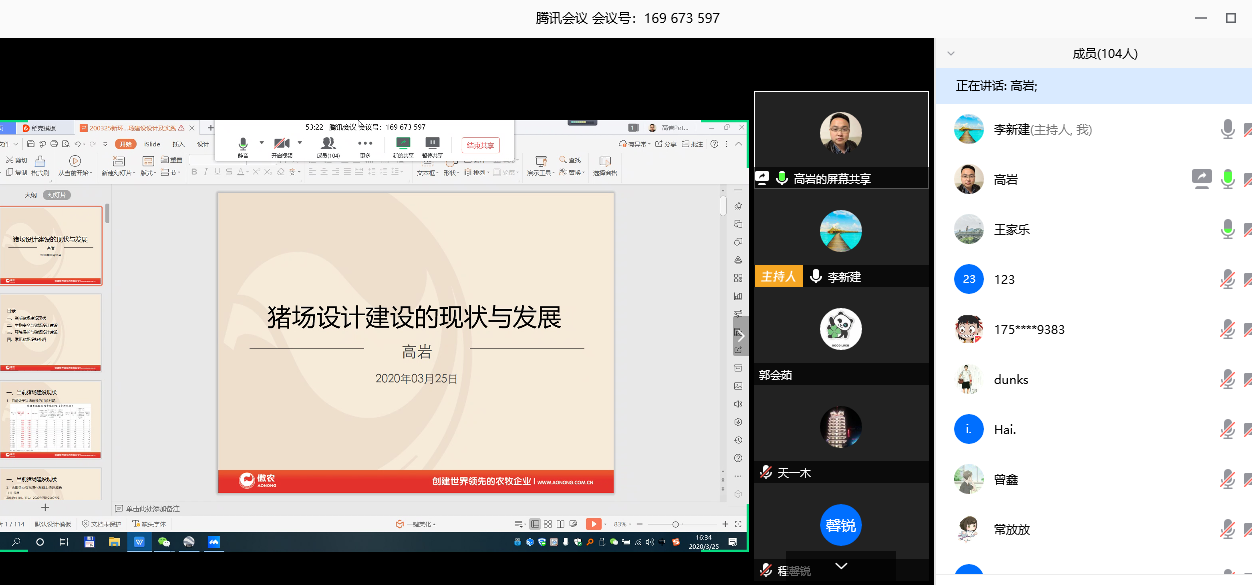
Task: Open WeChat from the taskbar
Action: (x=164, y=543)
